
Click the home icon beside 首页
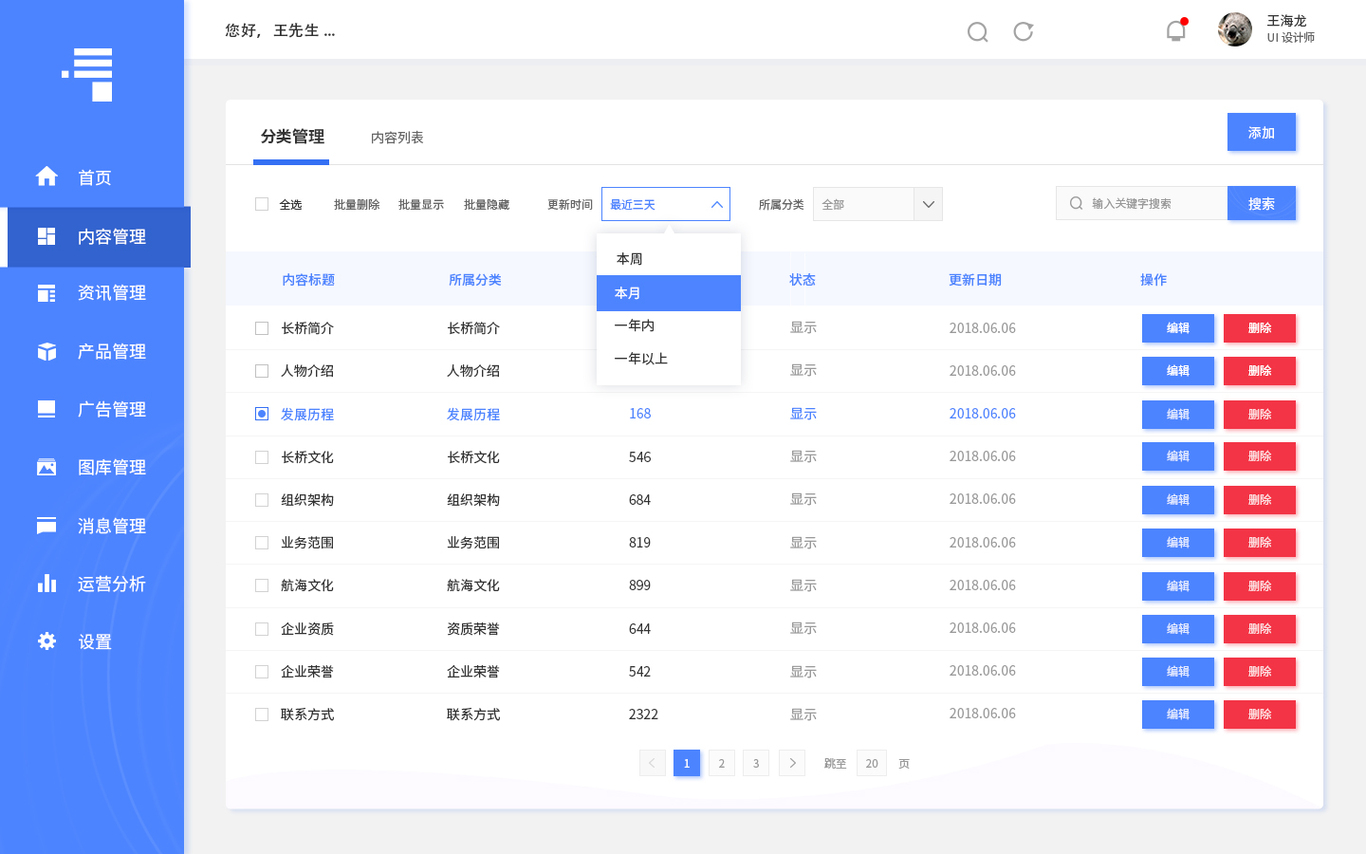(x=47, y=176)
